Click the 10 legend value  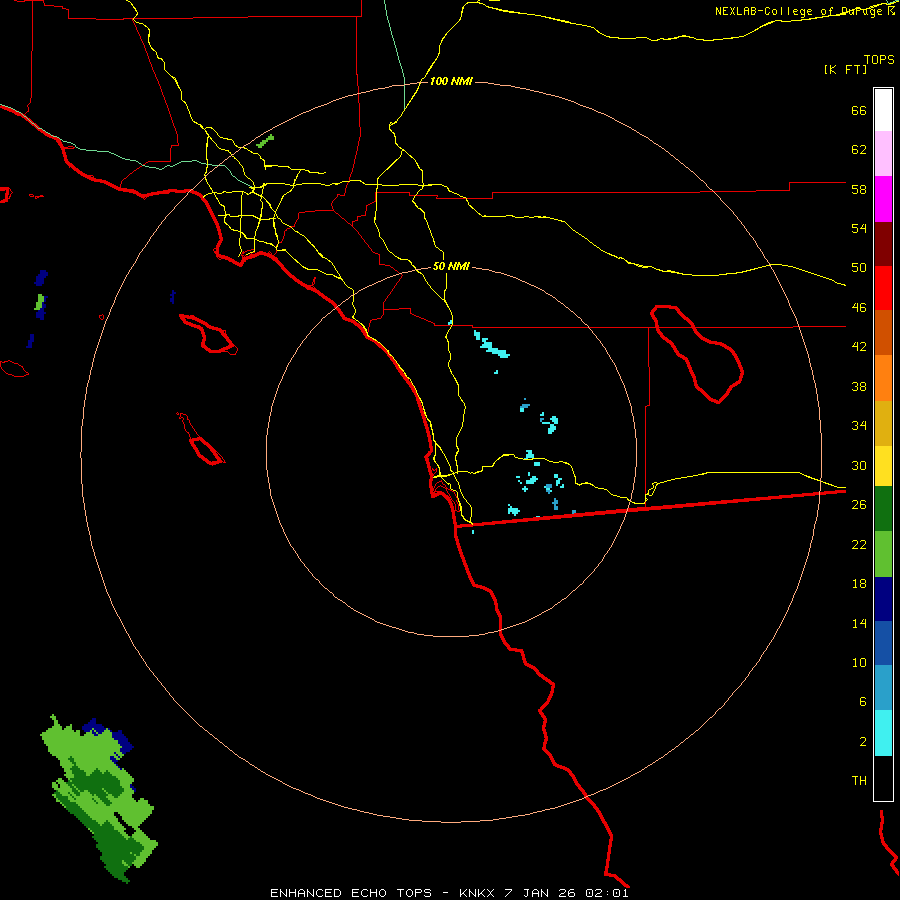859,662
